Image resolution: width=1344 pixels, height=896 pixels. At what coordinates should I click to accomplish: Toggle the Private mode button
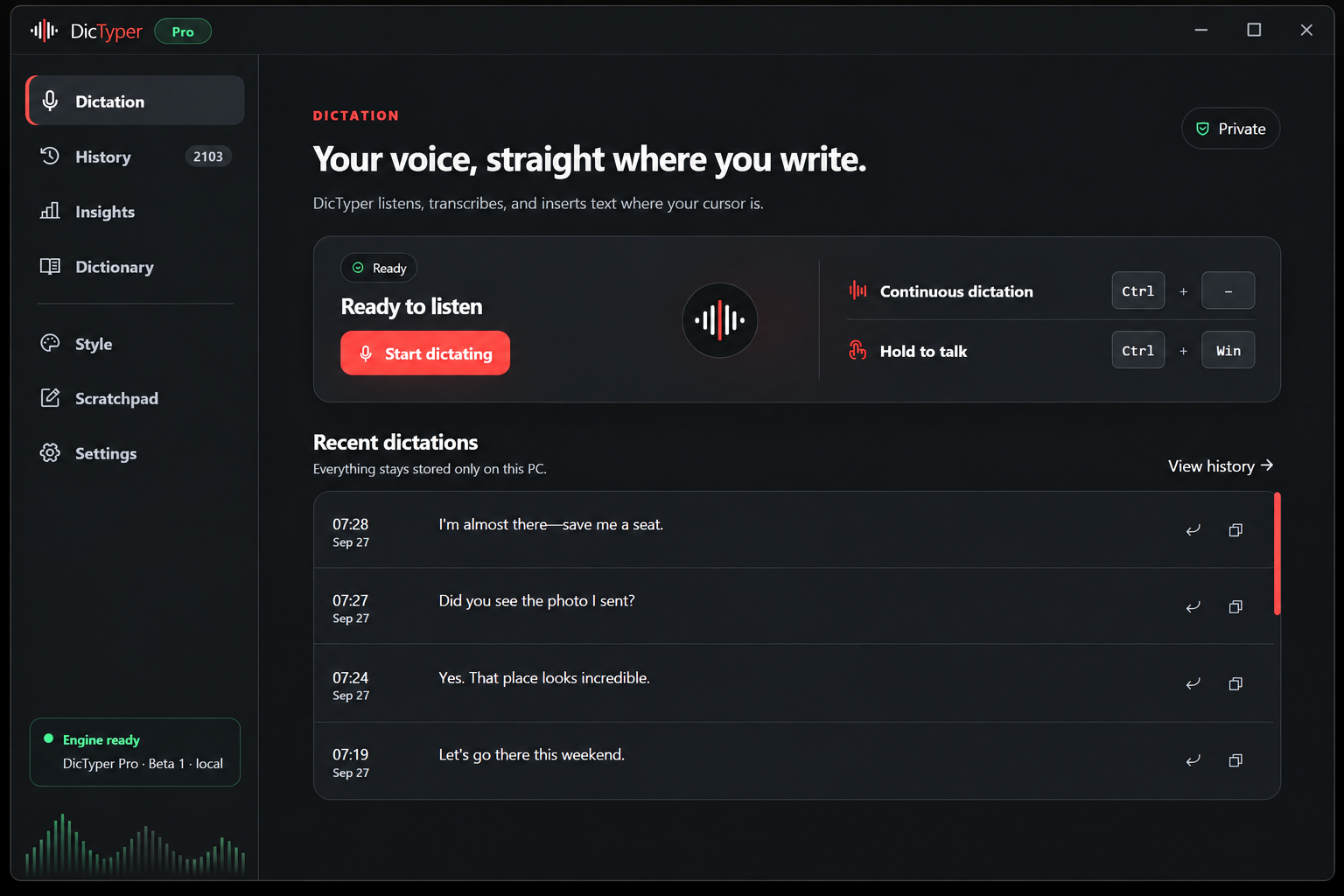tap(1230, 129)
